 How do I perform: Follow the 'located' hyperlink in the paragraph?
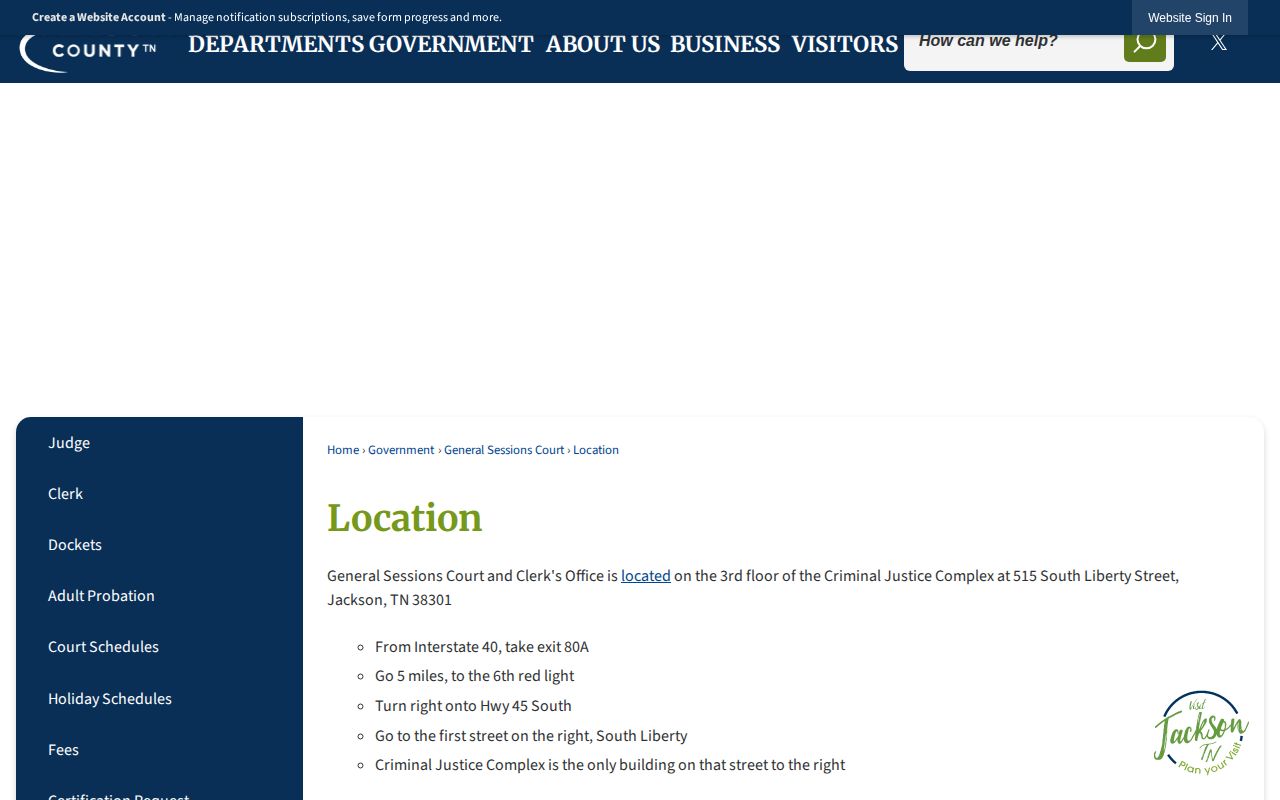[x=646, y=576]
